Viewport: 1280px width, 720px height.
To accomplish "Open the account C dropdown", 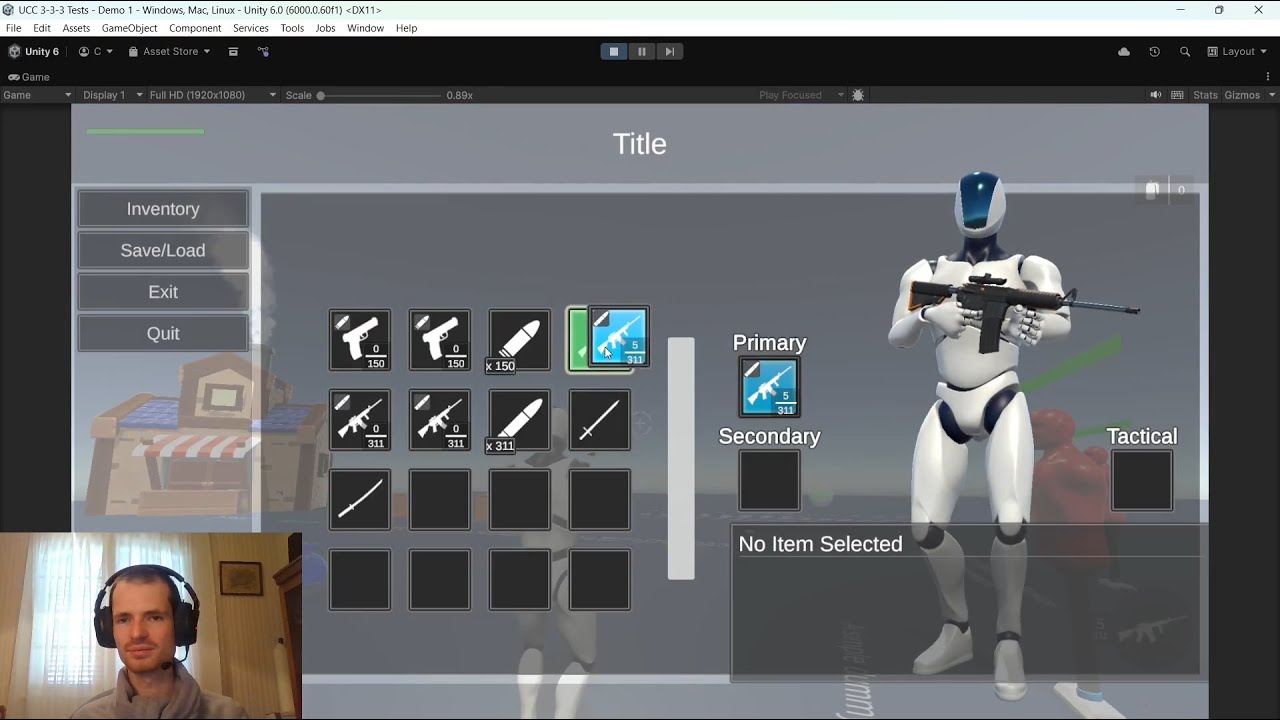I will [96, 51].
